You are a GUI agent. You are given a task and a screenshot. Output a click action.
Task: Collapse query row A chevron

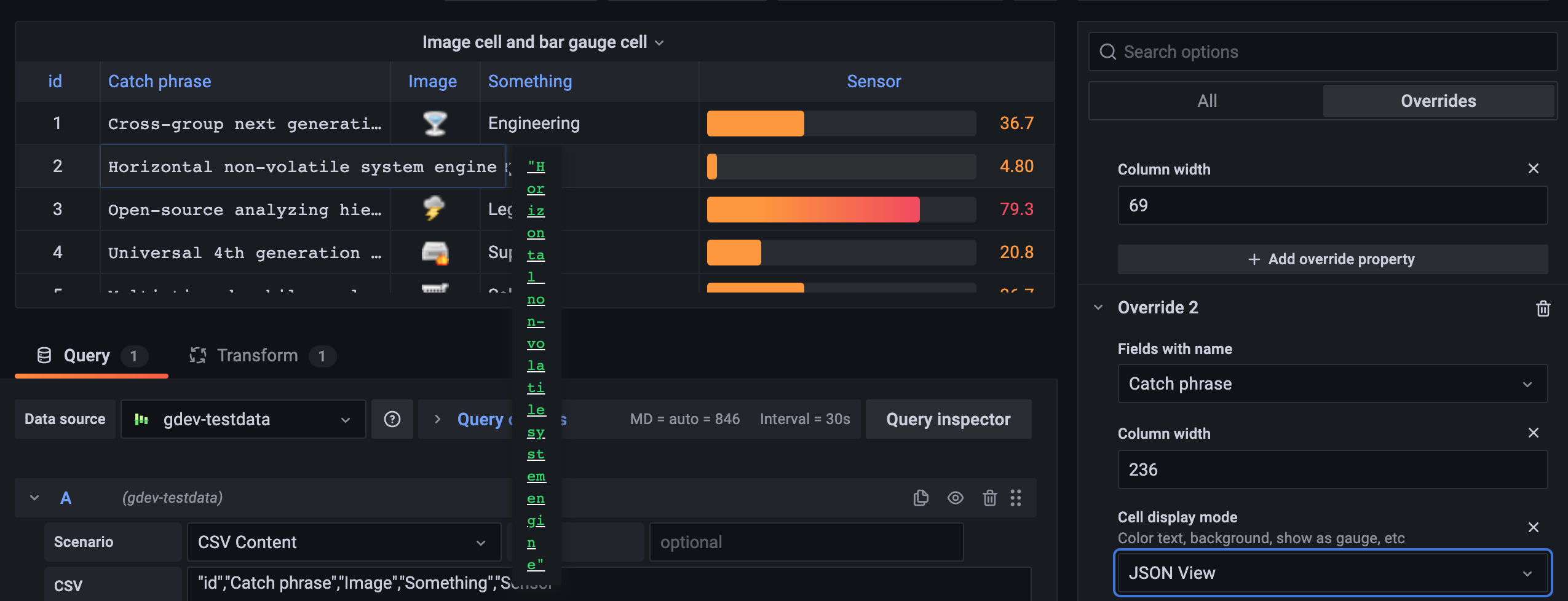[34, 498]
